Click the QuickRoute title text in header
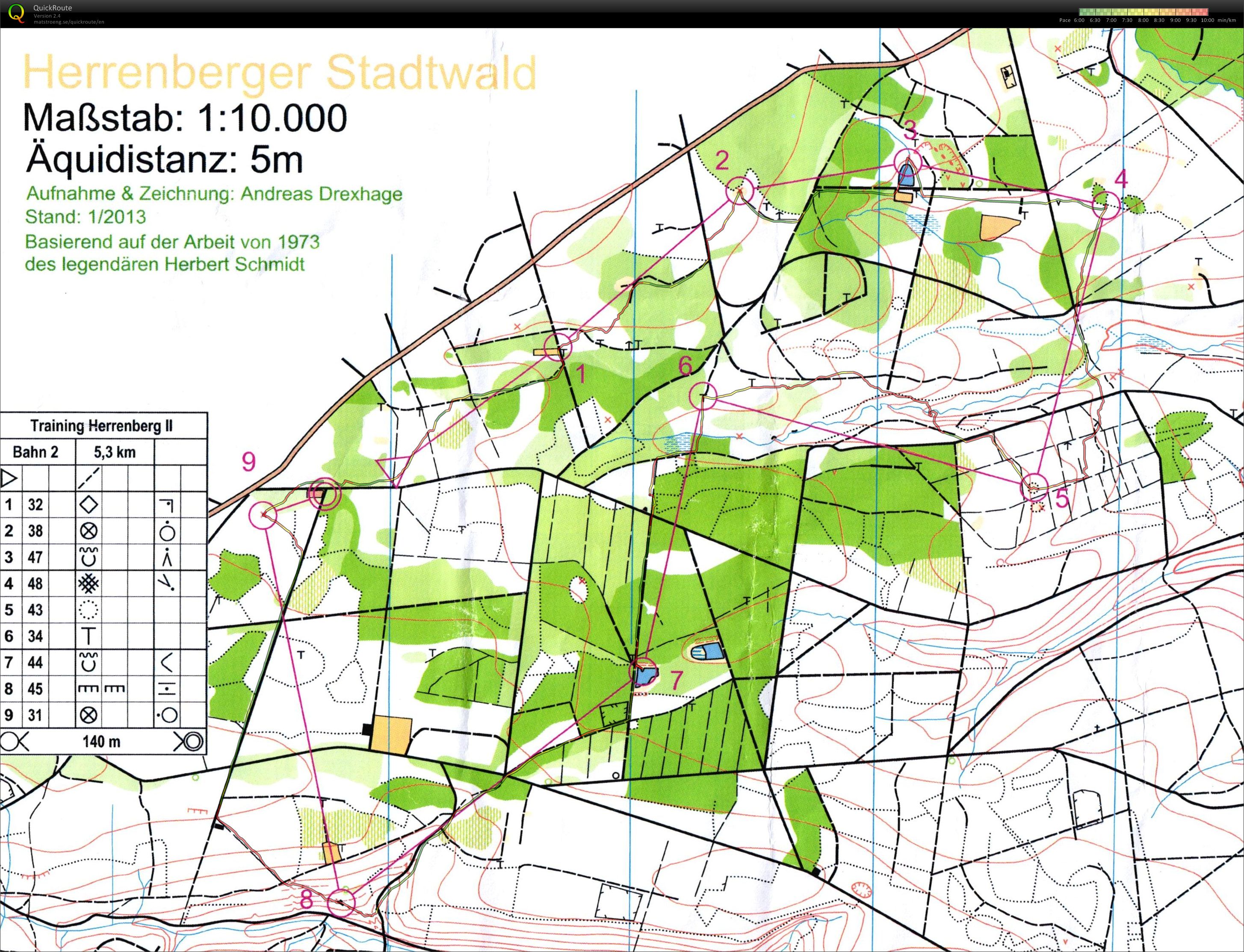Viewport: 1244px width, 952px height. (x=53, y=8)
